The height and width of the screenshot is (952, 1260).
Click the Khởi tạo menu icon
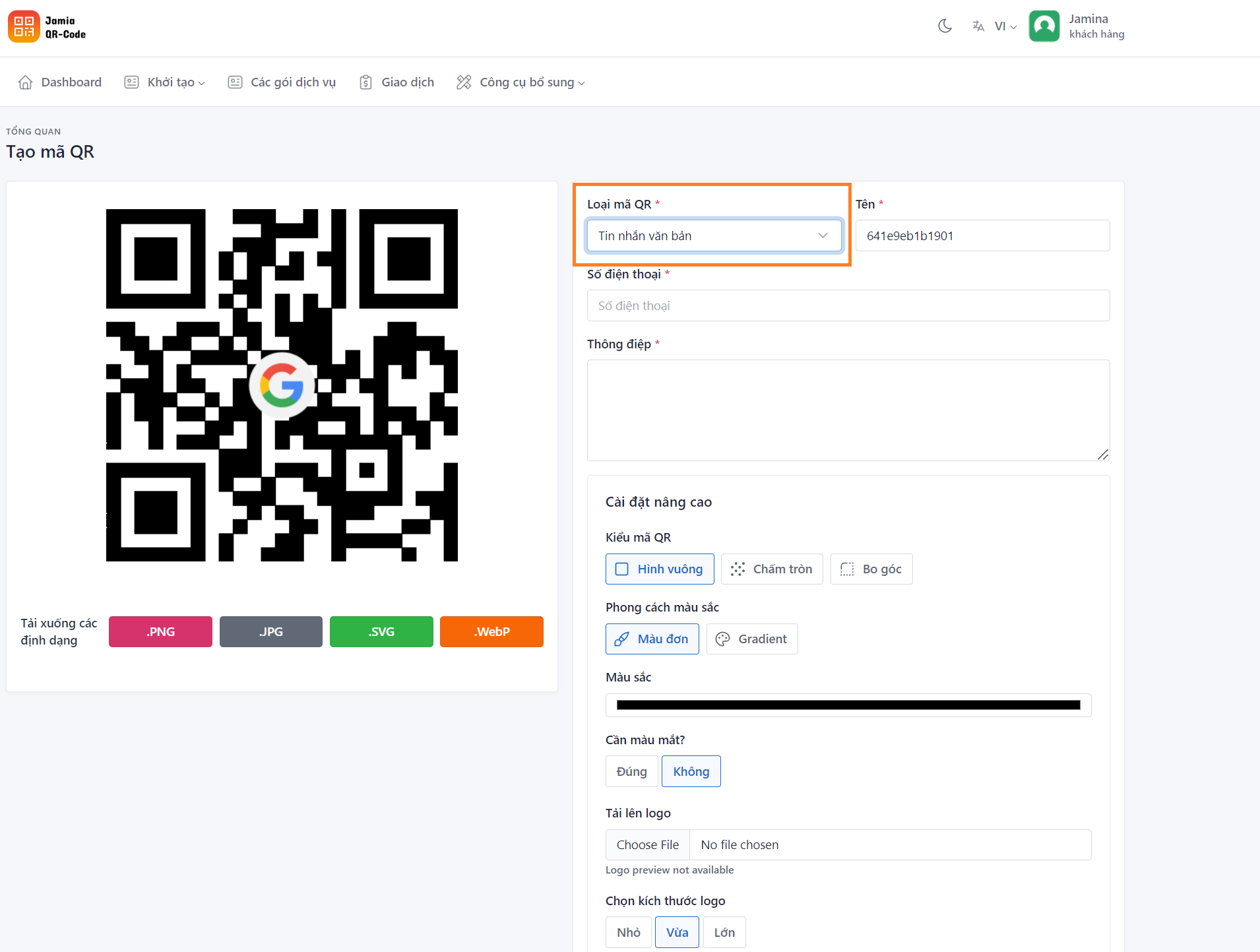tap(132, 82)
